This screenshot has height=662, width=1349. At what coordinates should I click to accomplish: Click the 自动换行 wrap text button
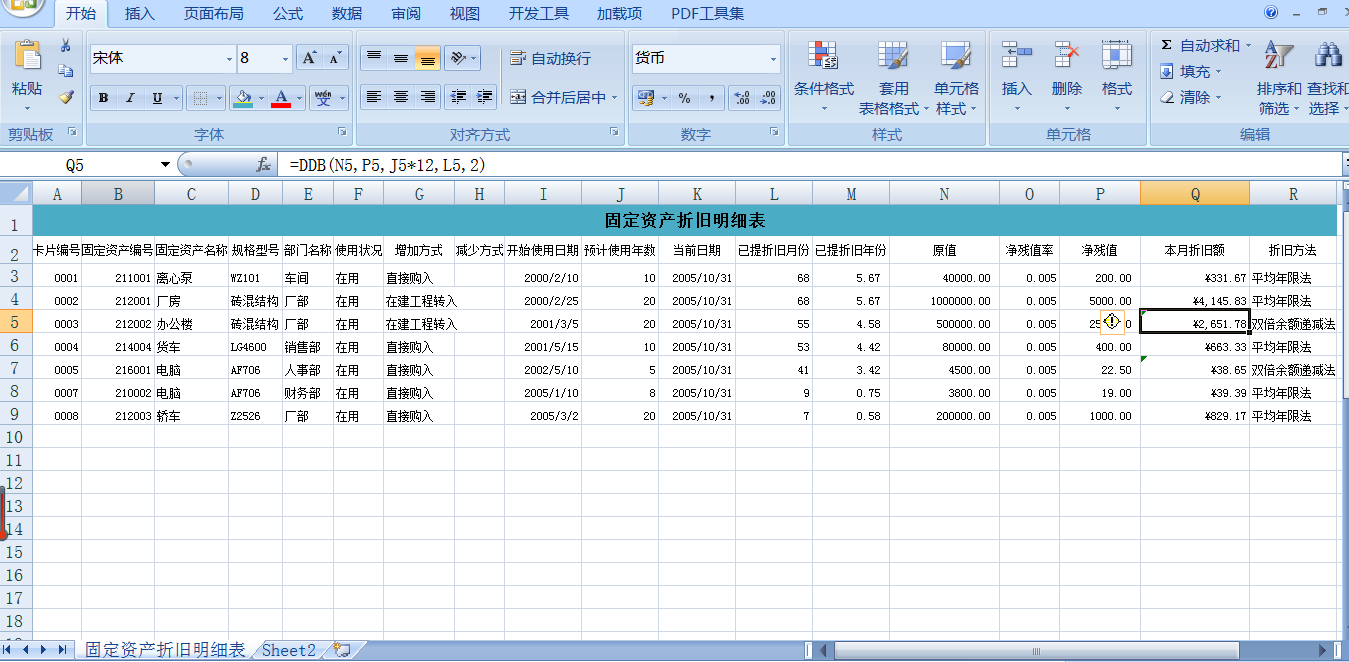tap(551, 59)
